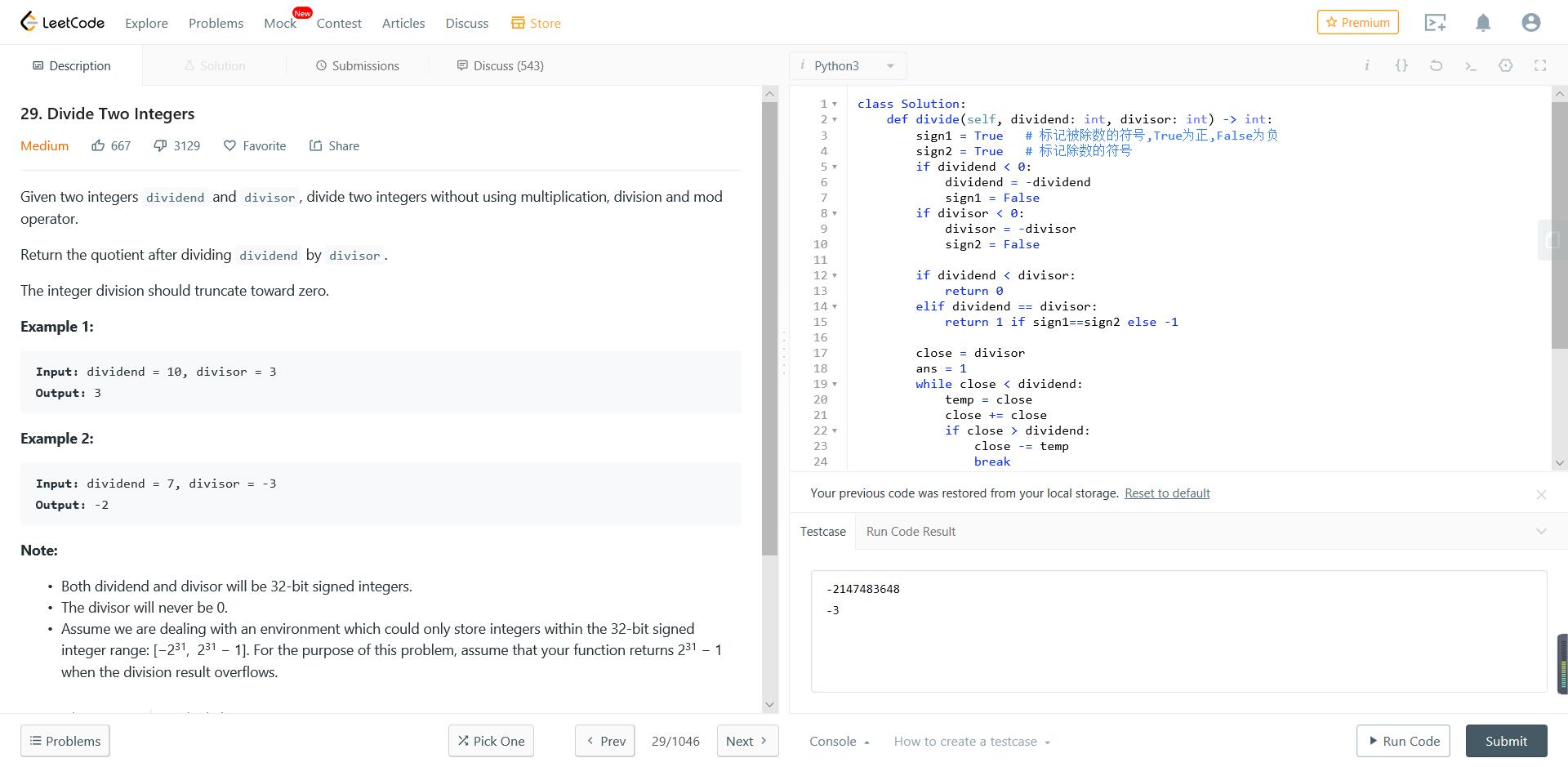Open the playground terminal icon in header
Viewport: 1568px width, 767px height.
point(1435,23)
